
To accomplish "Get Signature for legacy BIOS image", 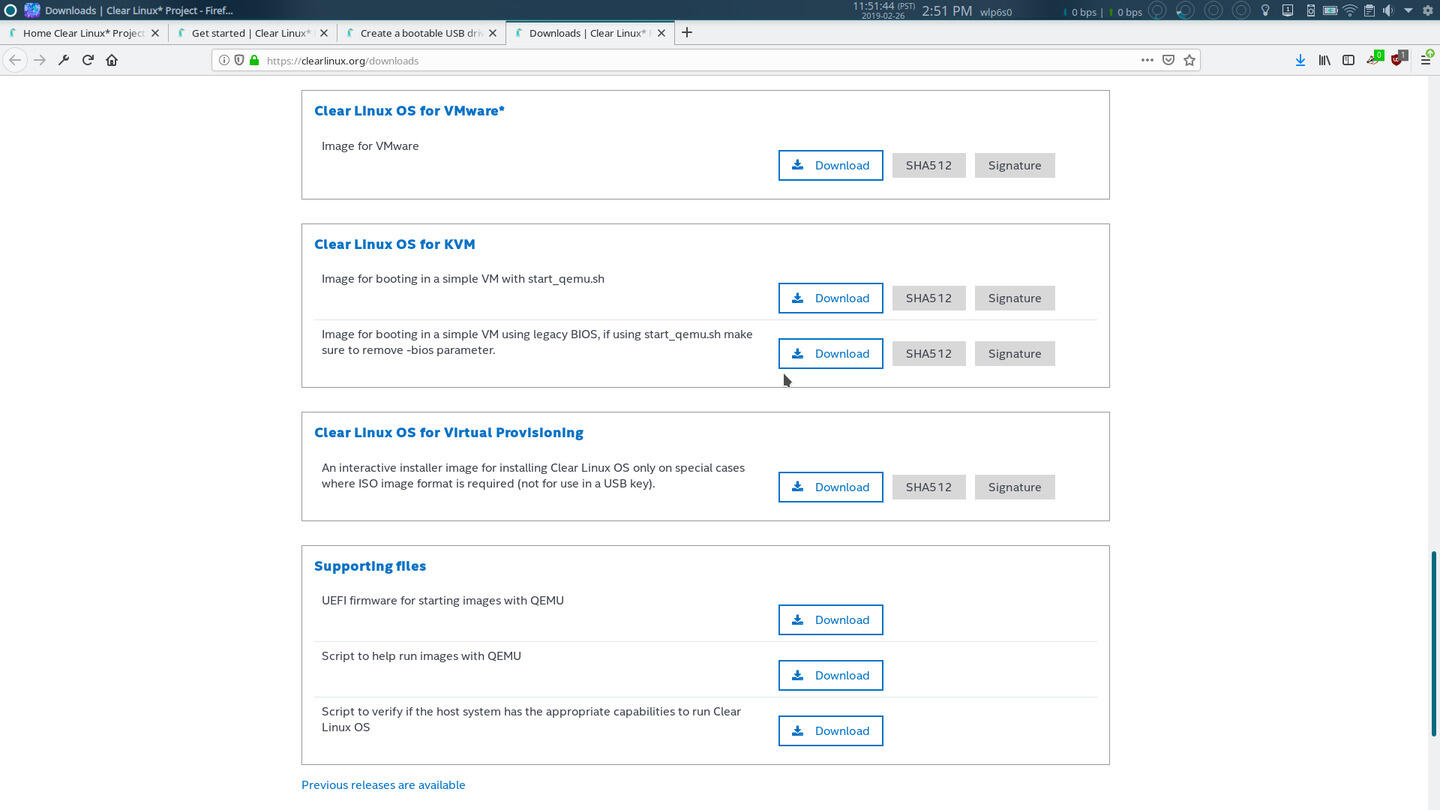I will coord(1014,353).
